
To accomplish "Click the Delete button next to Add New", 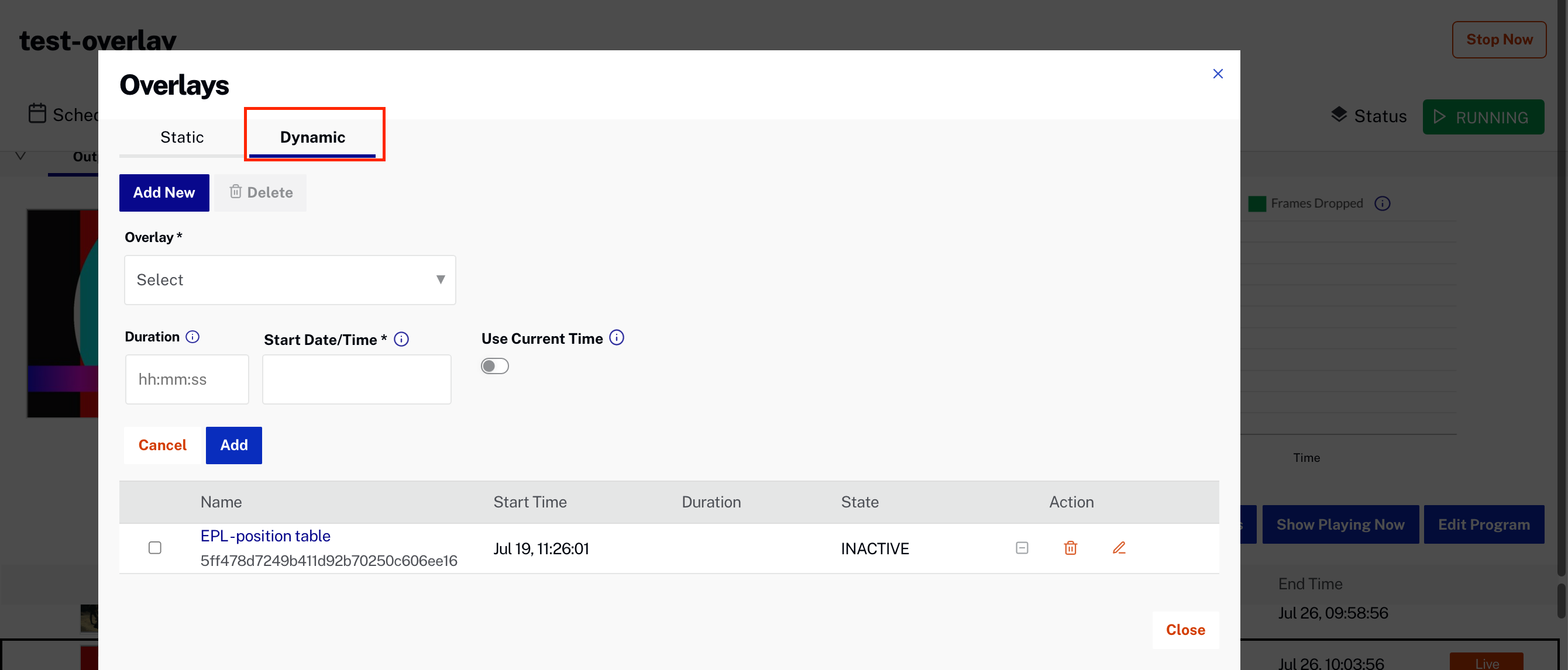I will click(x=260, y=192).
